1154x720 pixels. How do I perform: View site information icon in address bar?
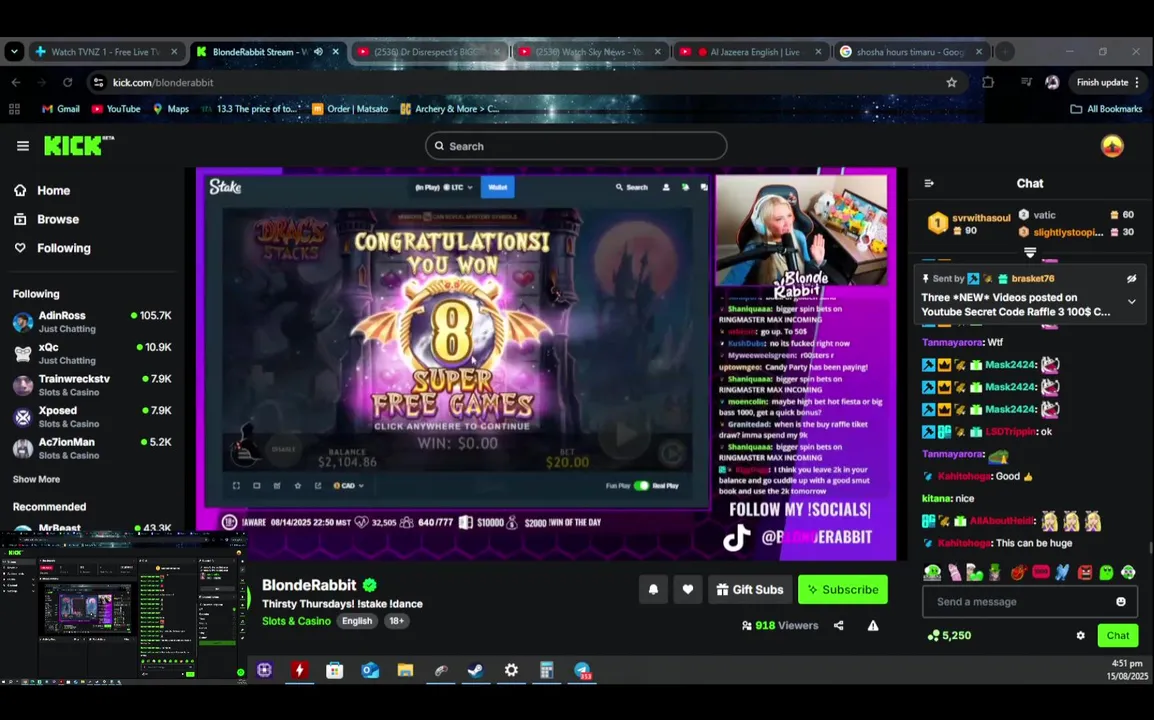(99, 82)
